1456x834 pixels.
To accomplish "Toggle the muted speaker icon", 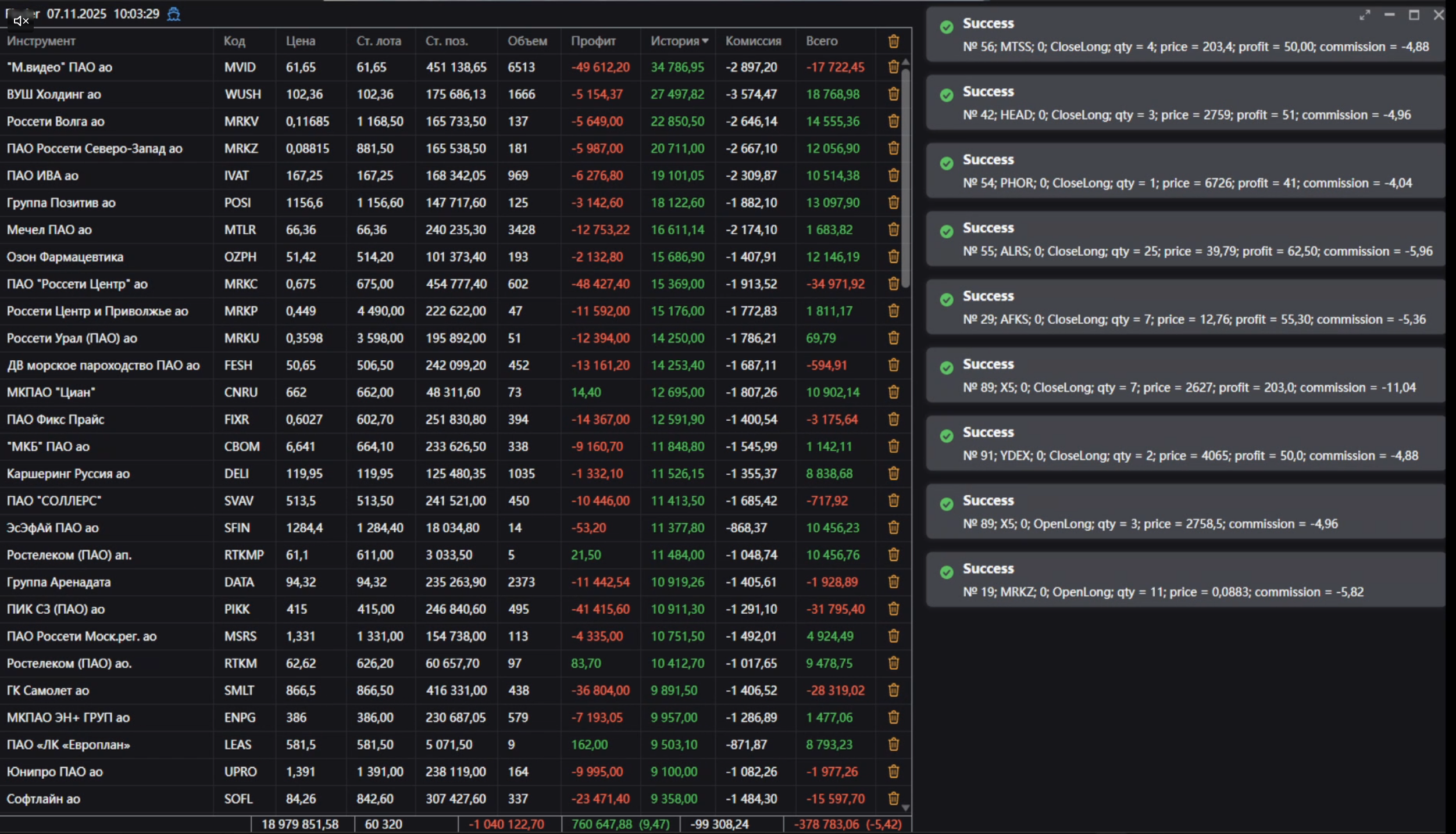I will click(x=21, y=21).
